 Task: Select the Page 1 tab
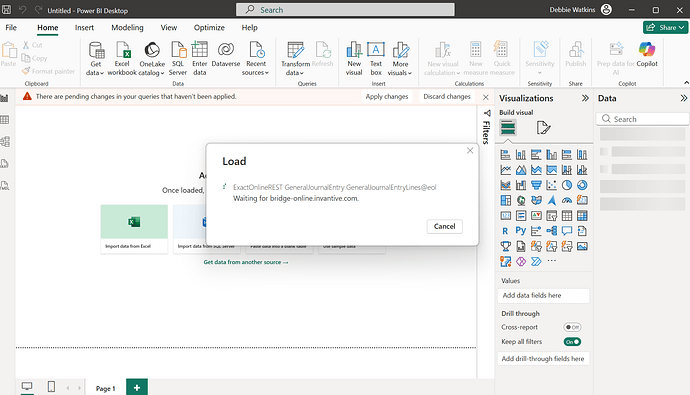coord(106,388)
